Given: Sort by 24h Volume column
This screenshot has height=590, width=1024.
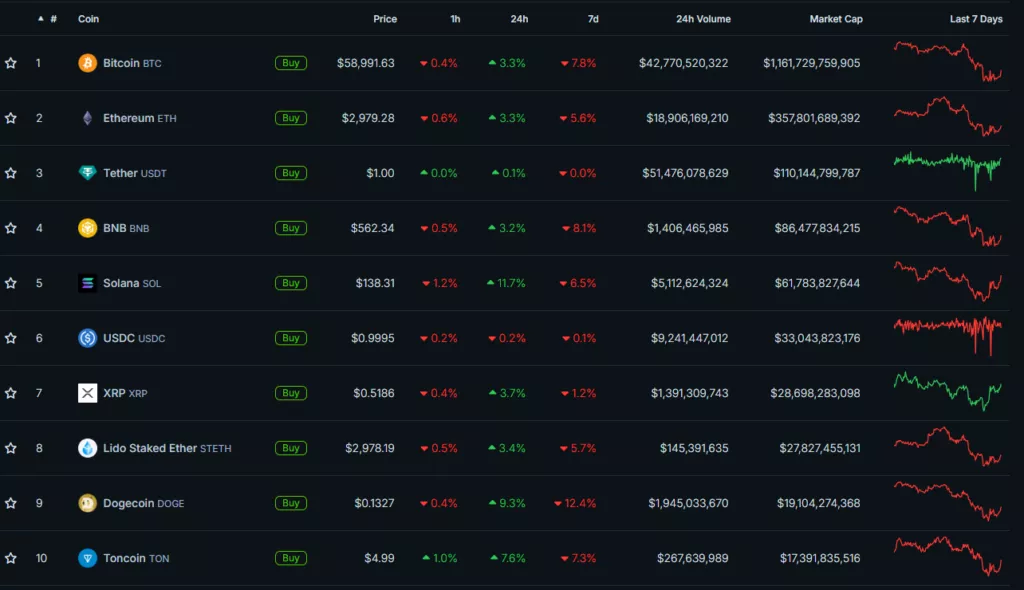Looking at the screenshot, I should (x=703, y=19).
